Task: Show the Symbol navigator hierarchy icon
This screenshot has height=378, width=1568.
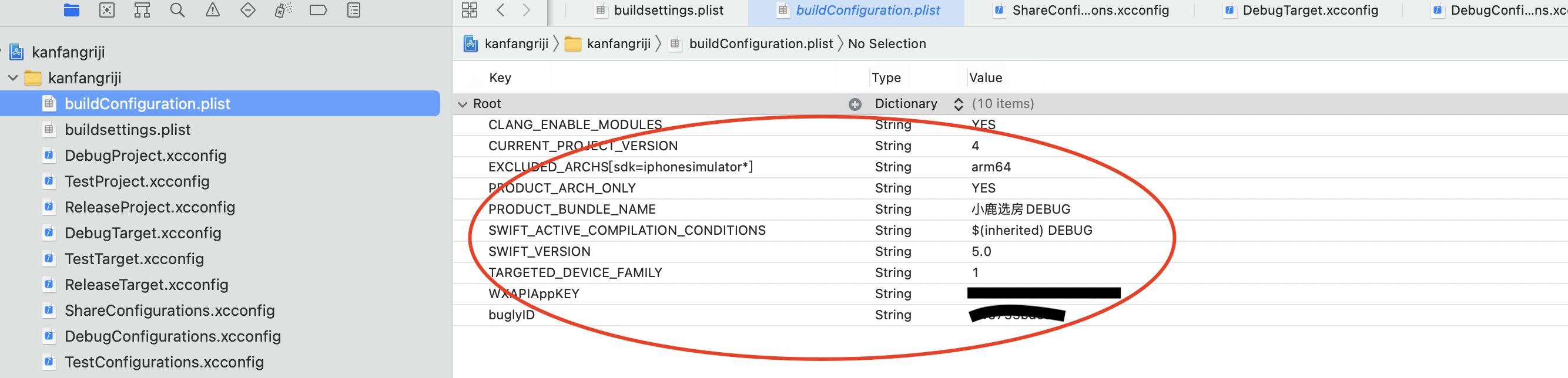Action: (142, 11)
